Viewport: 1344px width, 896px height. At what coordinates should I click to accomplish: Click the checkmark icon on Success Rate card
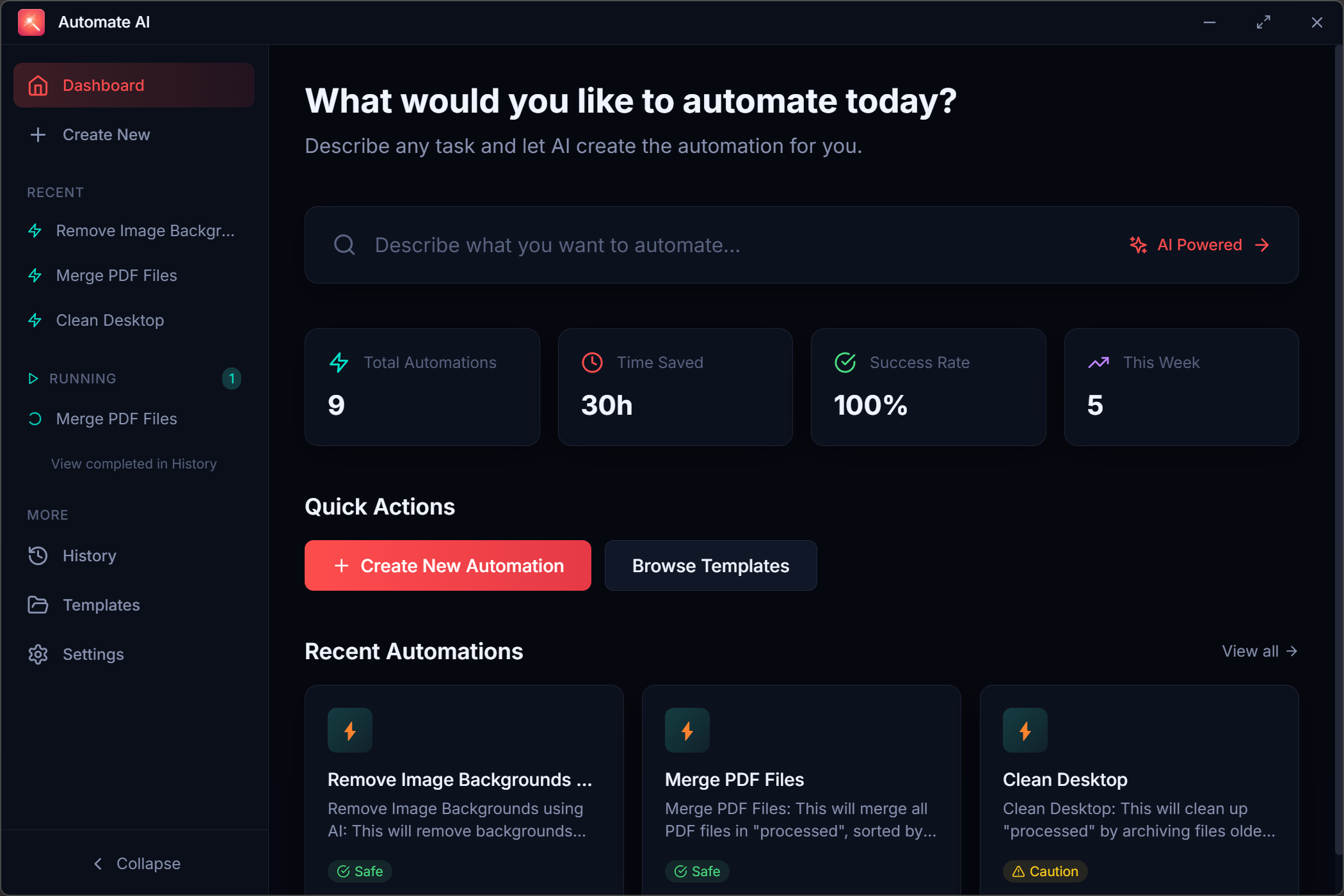845,362
